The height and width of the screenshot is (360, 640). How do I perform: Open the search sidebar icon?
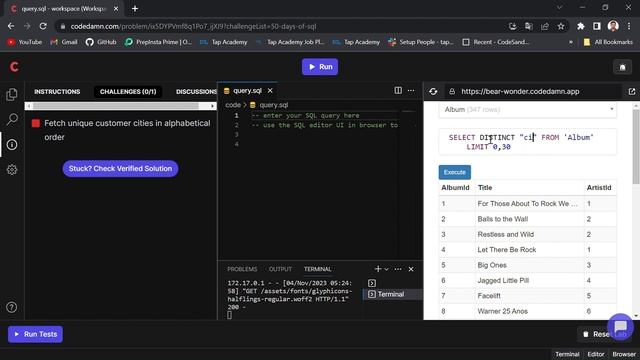12,119
